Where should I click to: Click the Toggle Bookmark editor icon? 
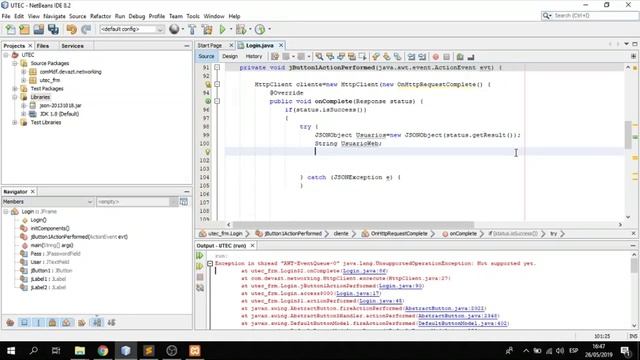tap(397, 57)
